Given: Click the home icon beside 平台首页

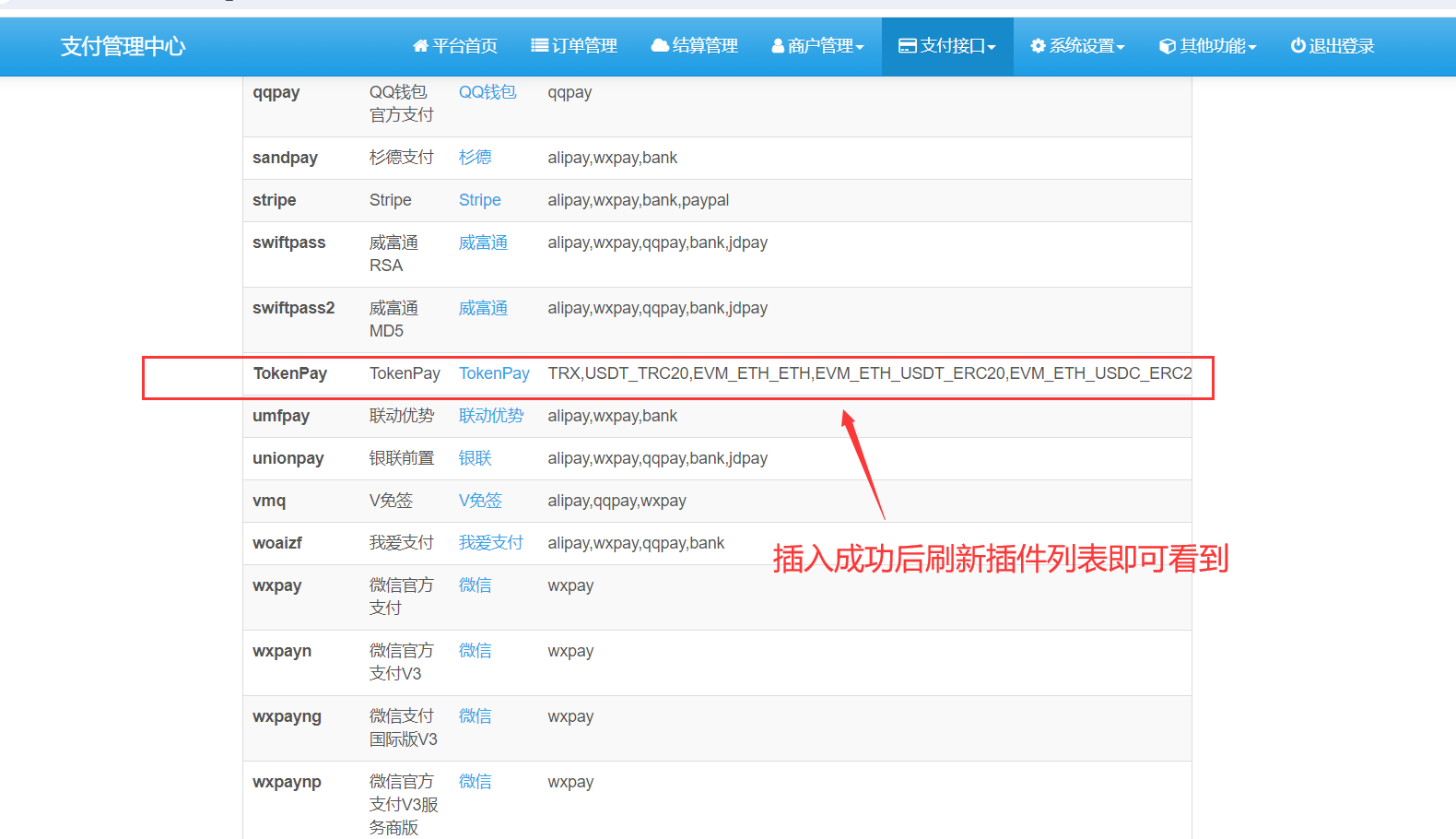Looking at the screenshot, I should 420,46.
